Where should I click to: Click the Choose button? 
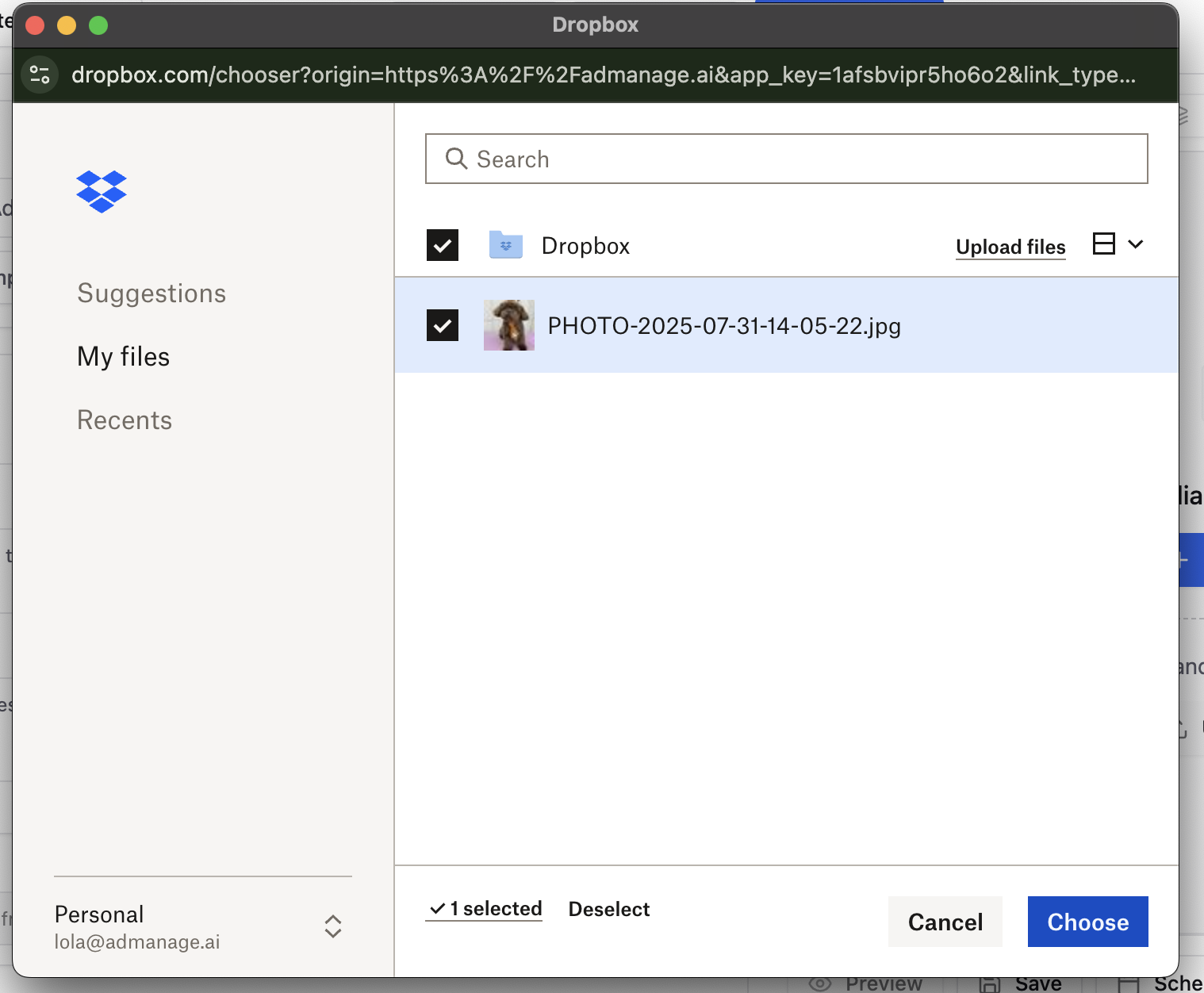tap(1087, 922)
